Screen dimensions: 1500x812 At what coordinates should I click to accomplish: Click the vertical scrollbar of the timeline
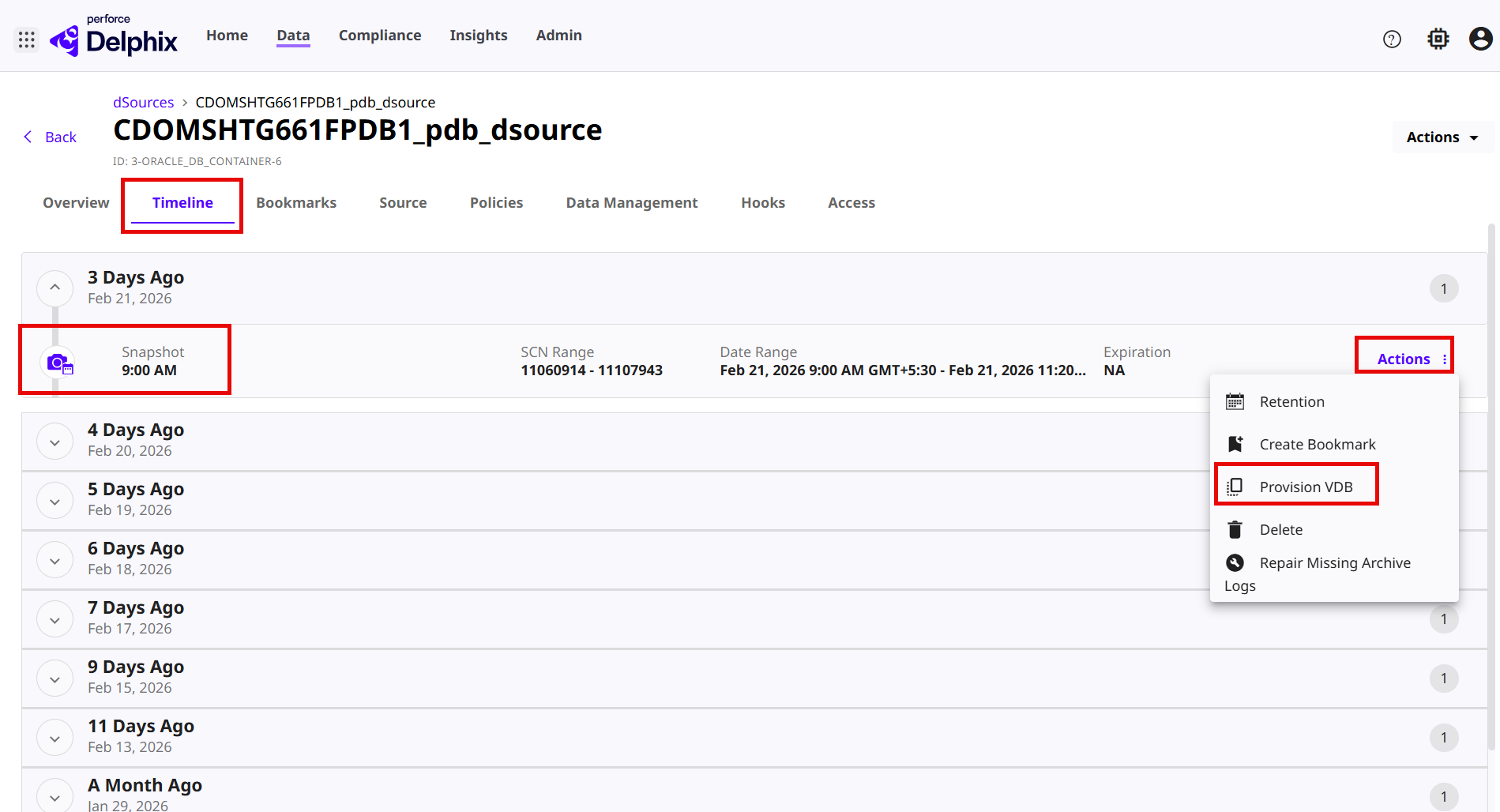tap(1491, 486)
